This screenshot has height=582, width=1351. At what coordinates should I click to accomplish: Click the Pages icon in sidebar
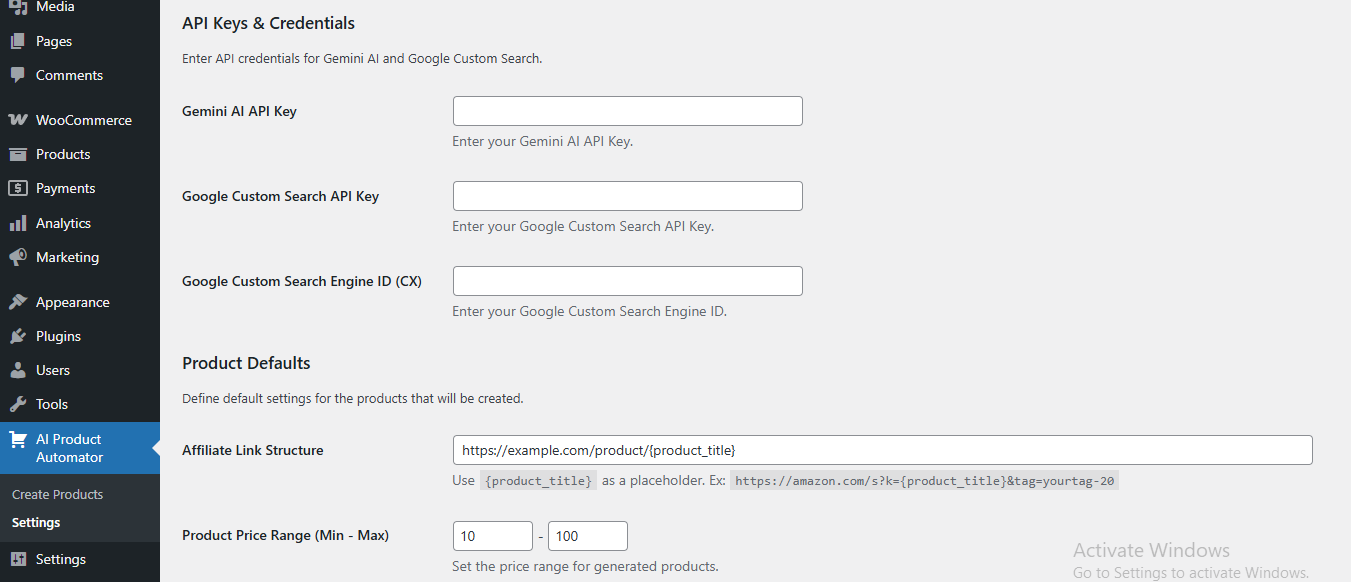17,41
